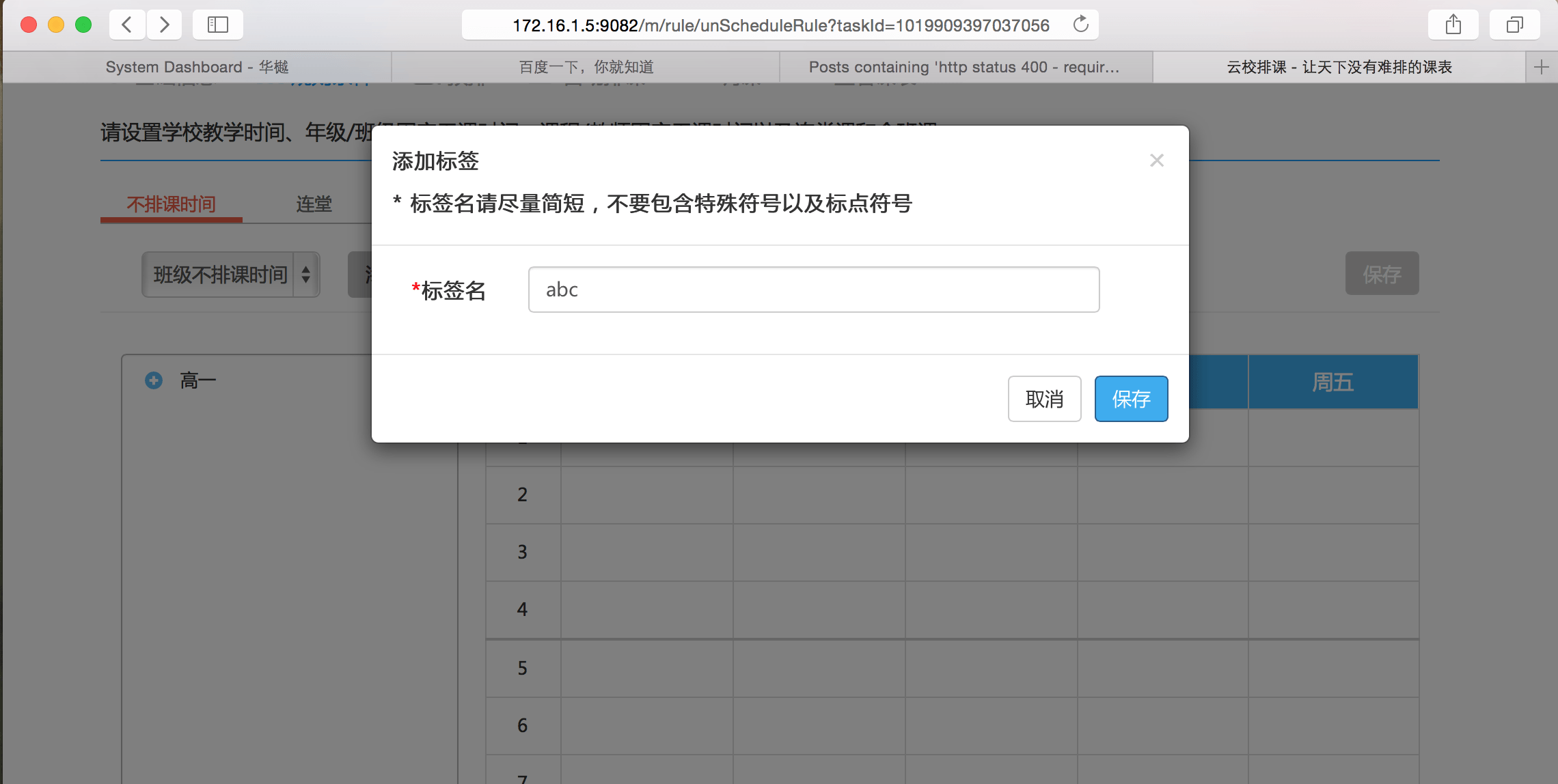This screenshot has height=784, width=1558.
Task: Select the 不排课时间 tab
Action: click(171, 204)
